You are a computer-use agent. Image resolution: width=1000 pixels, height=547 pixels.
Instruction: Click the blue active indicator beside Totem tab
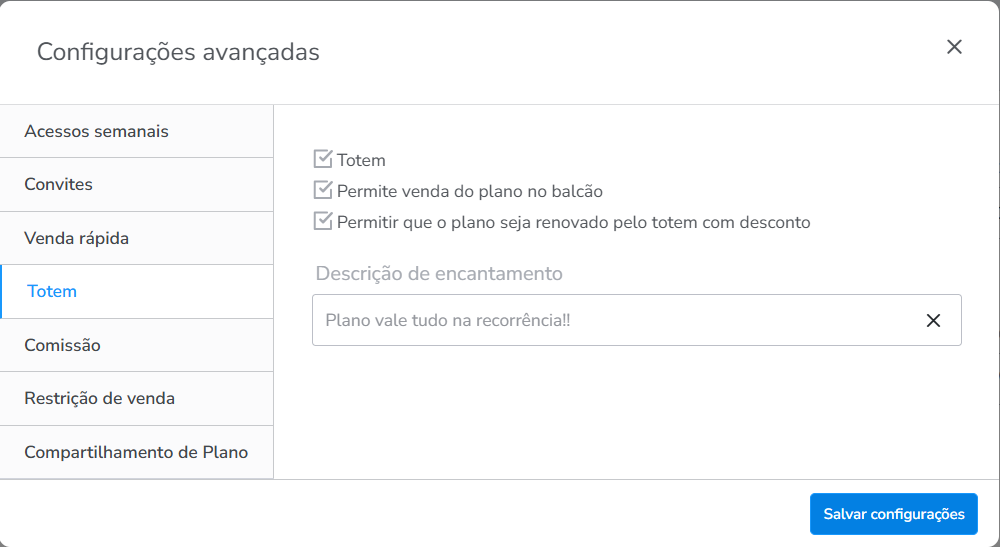pyautogui.click(x=2, y=291)
